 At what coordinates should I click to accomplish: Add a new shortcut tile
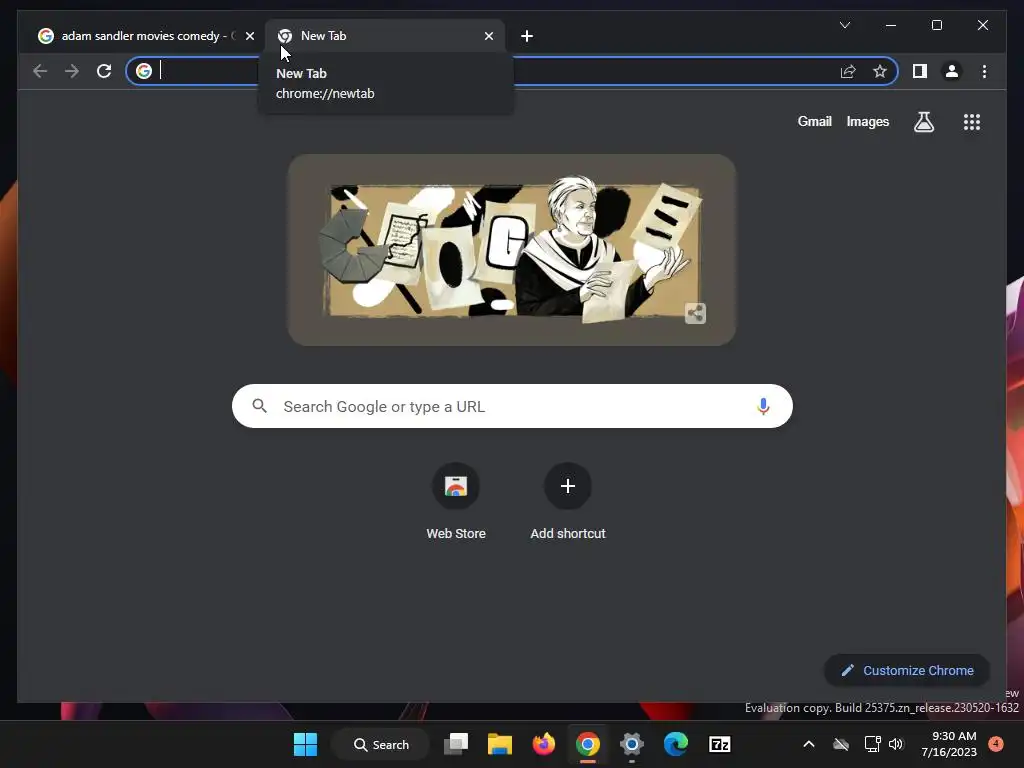point(568,502)
